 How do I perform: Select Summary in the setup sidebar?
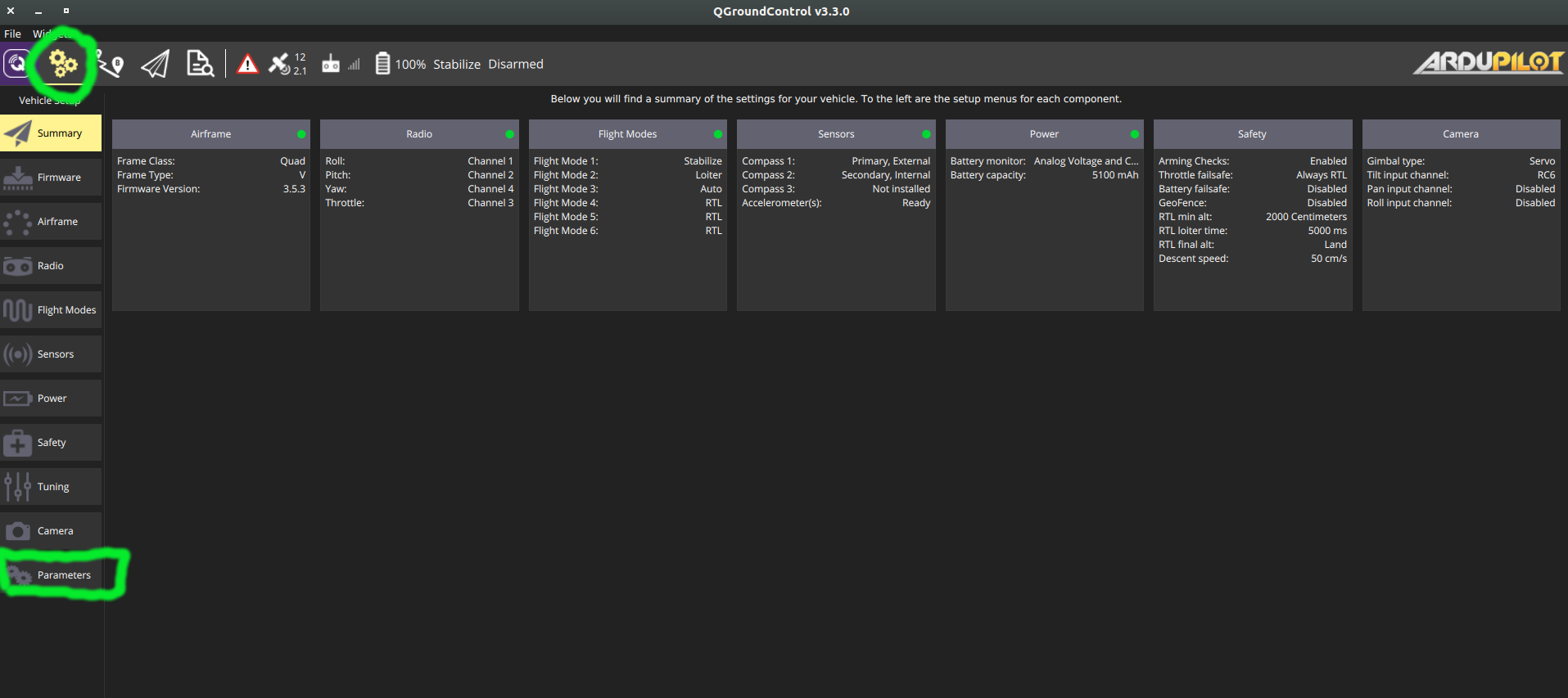[x=51, y=133]
